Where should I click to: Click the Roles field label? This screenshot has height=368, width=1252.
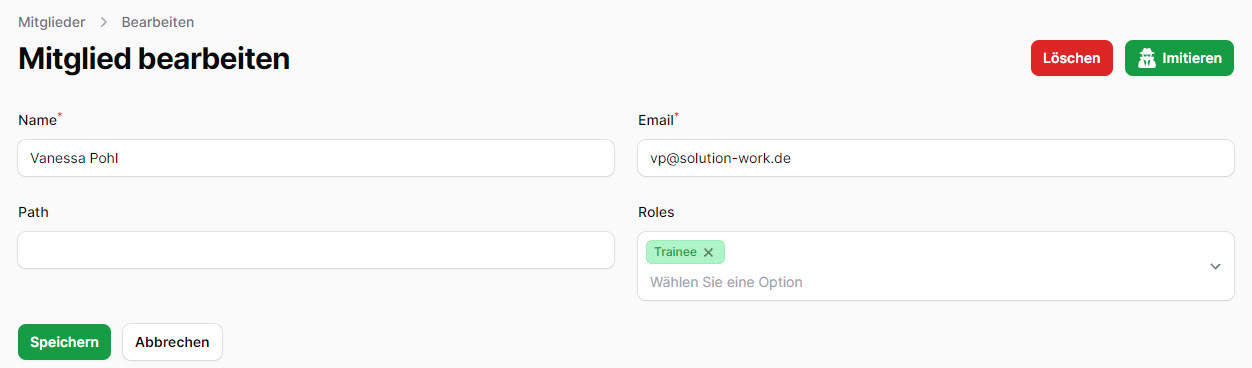(x=656, y=212)
